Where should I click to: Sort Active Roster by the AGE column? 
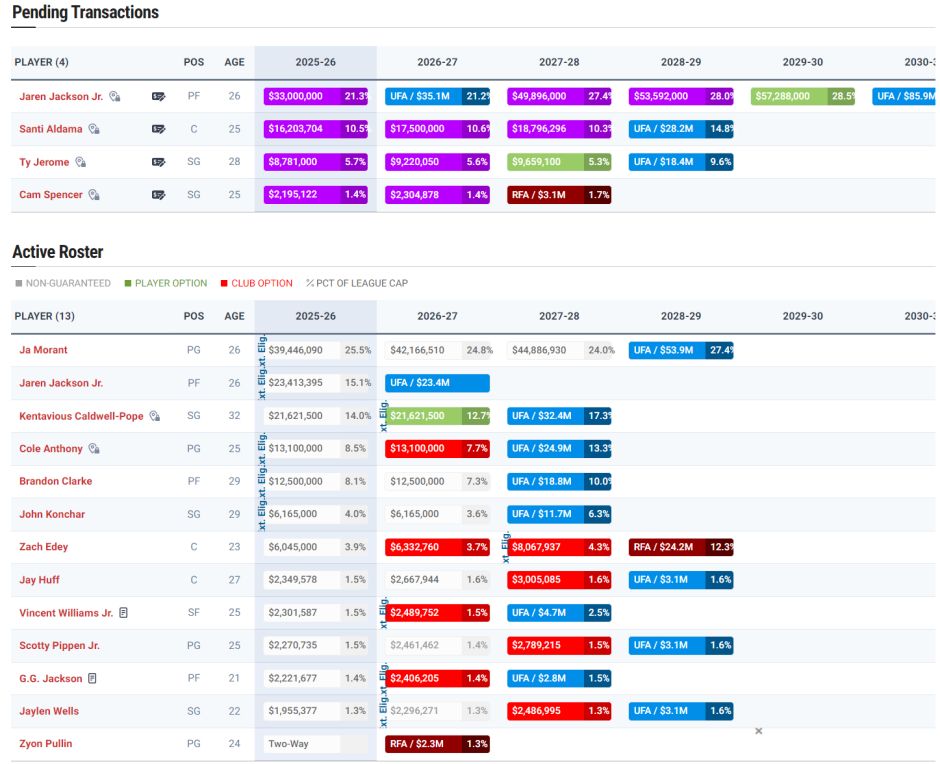(234, 316)
